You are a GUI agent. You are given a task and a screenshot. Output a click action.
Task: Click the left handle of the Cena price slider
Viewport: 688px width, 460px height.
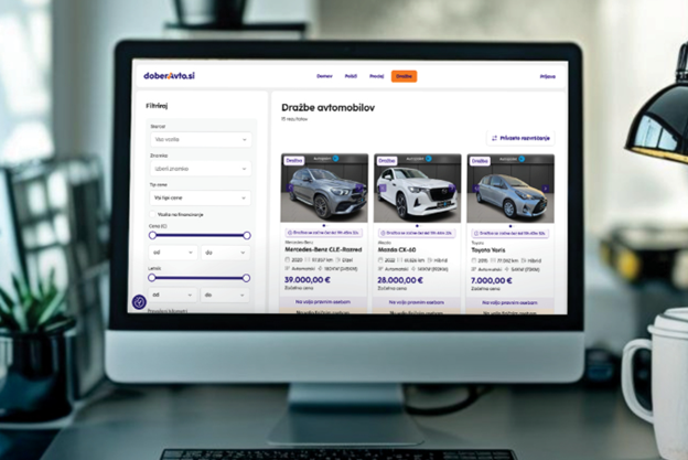152,235
